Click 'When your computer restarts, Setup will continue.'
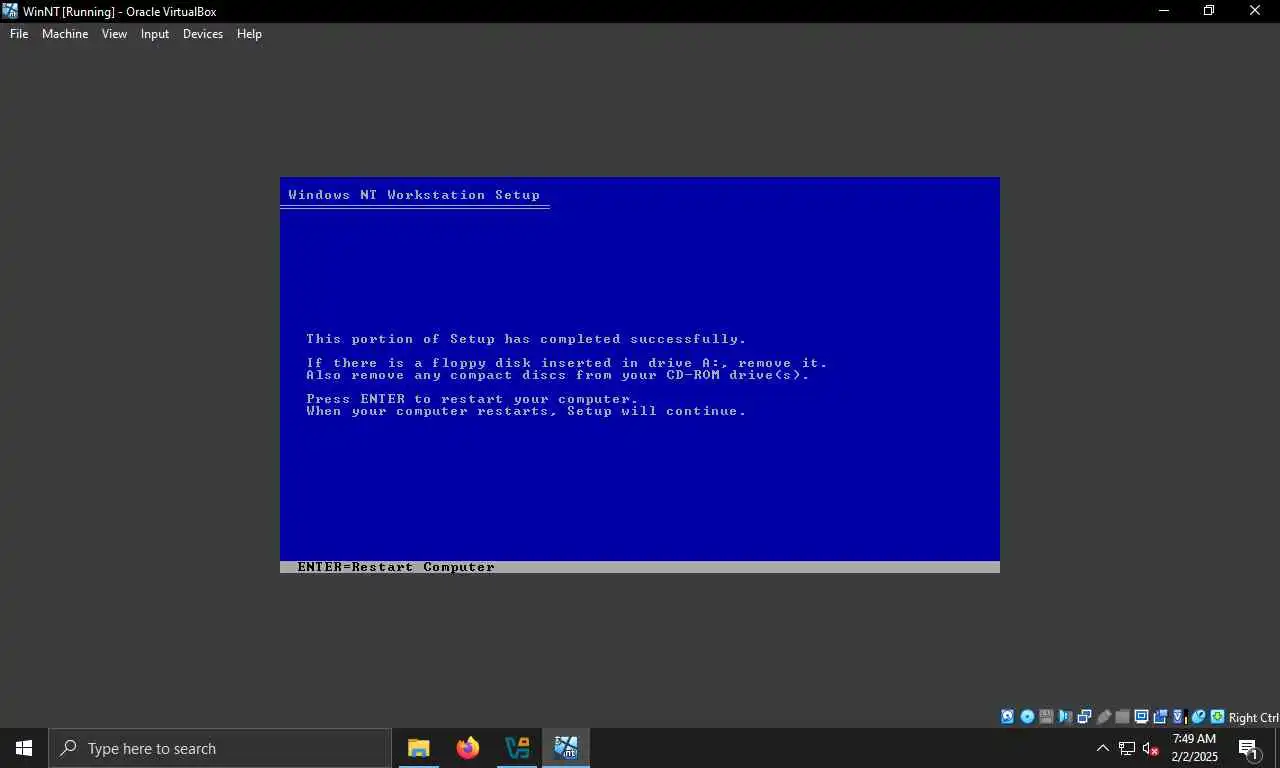 tap(526, 411)
